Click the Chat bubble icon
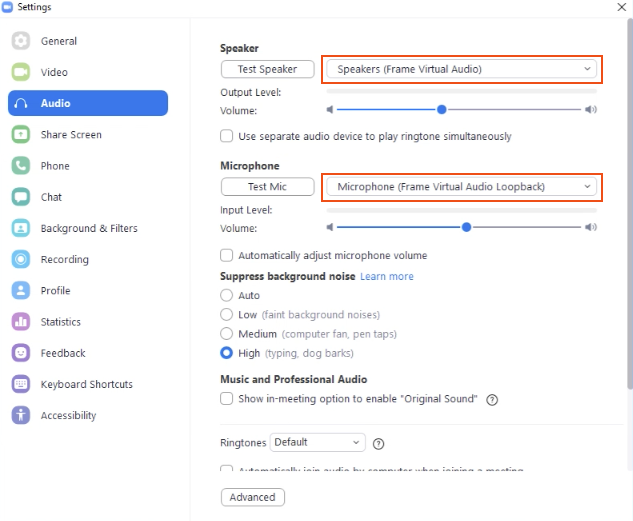 pyautogui.click(x=21, y=197)
